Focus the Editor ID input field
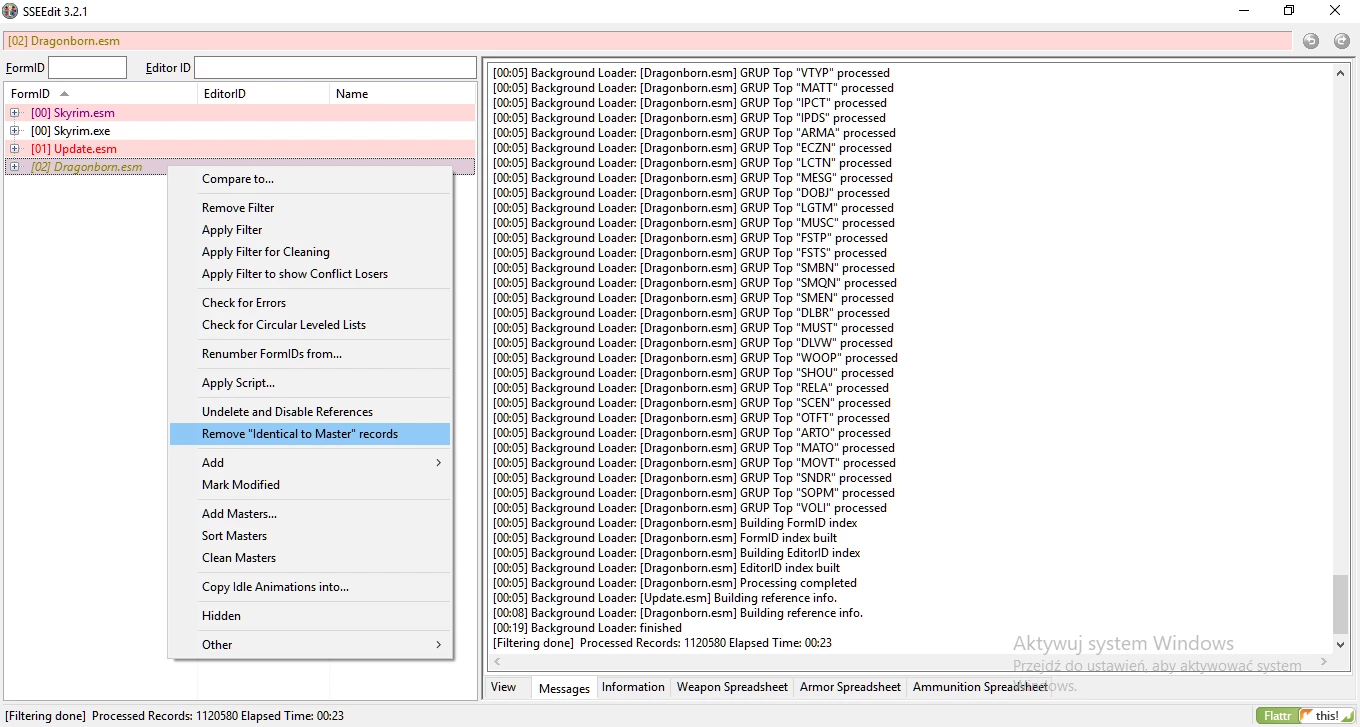 click(335, 68)
